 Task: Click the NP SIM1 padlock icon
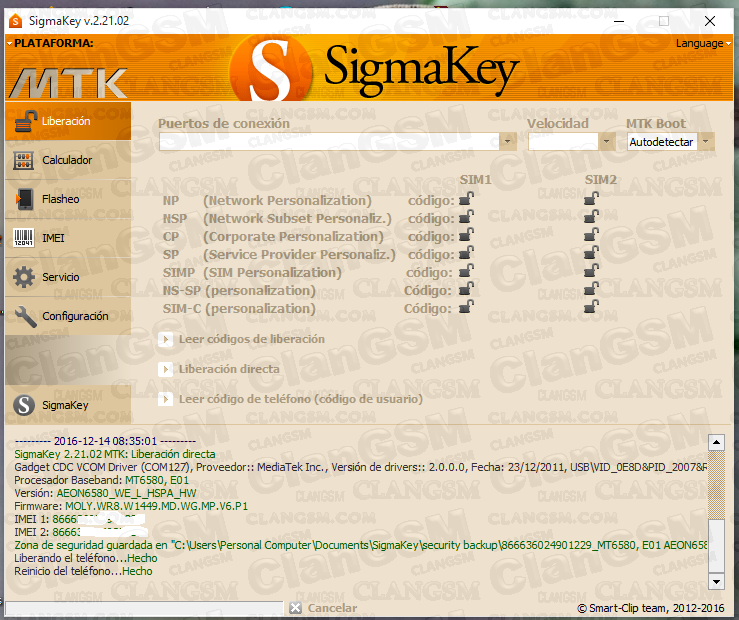(467, 199)
